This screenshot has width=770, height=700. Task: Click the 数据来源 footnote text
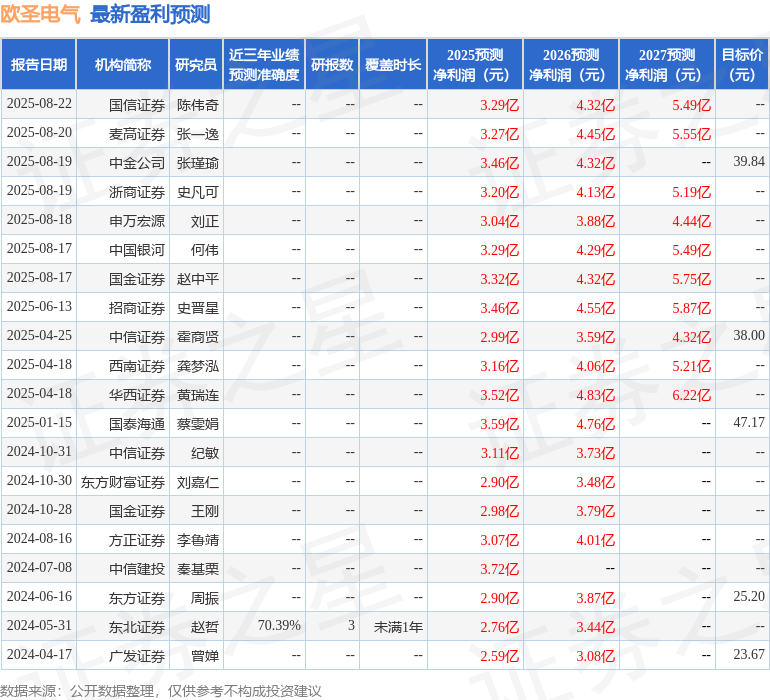tap(161, 691)
